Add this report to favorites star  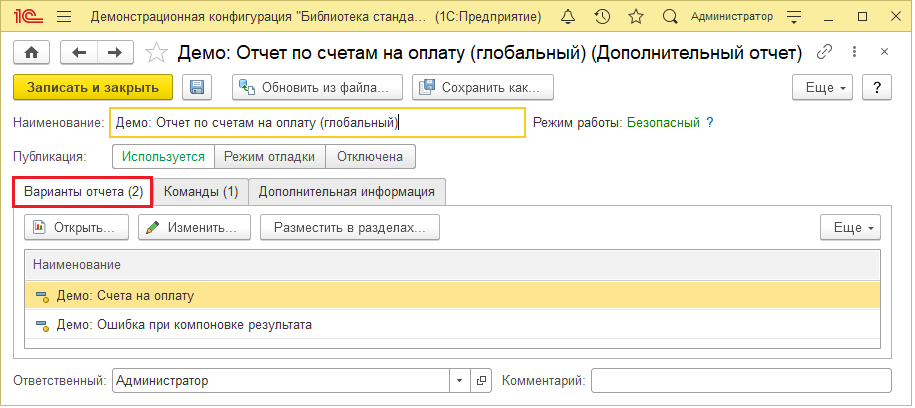(x=156, y=53)
